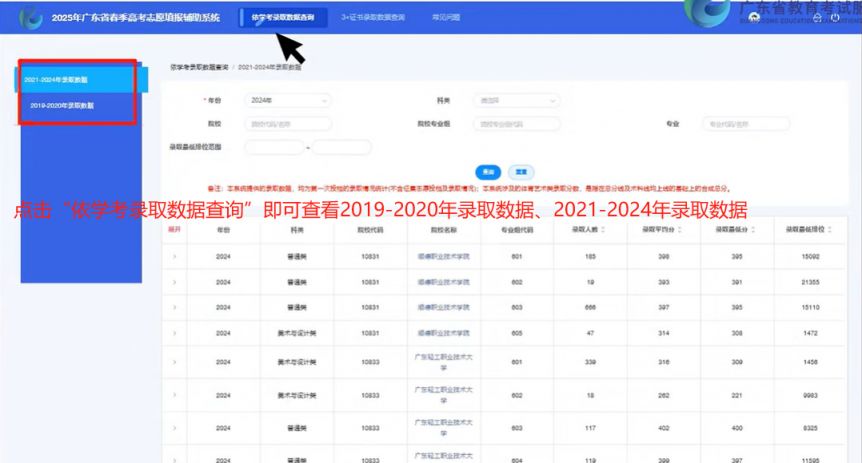Click the power icon at top right

(835, 19)
